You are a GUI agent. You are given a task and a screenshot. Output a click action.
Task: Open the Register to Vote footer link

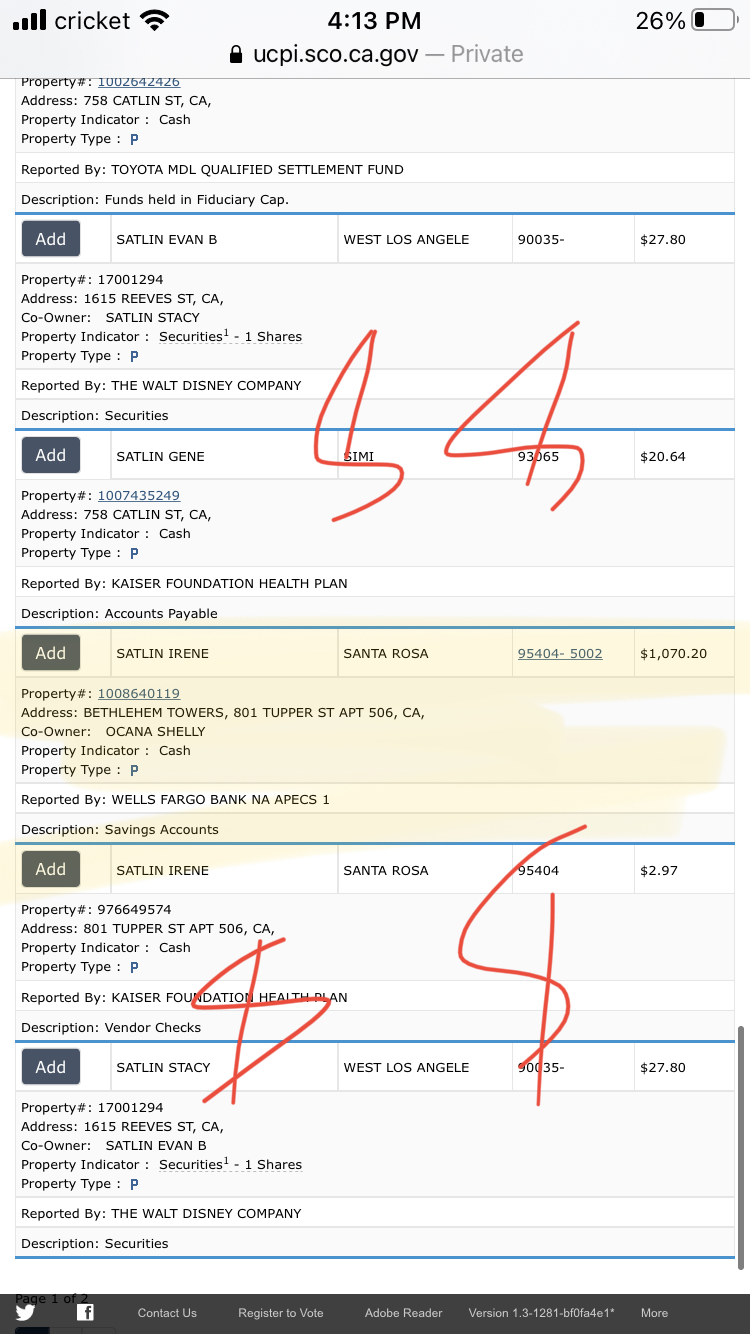(x=281, y=1313)
